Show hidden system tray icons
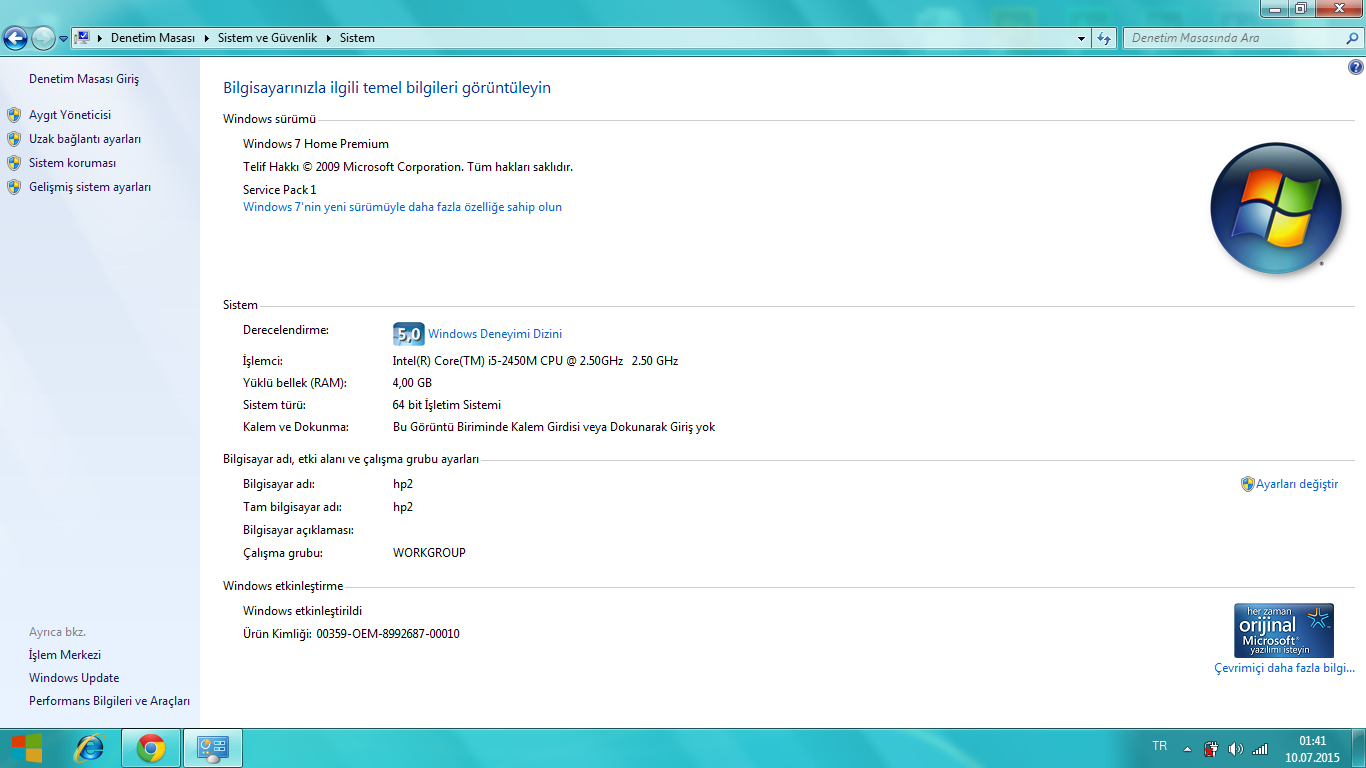Viewport: 1366px width, 768px height. pyautogui.click(x=1187, y=748)
